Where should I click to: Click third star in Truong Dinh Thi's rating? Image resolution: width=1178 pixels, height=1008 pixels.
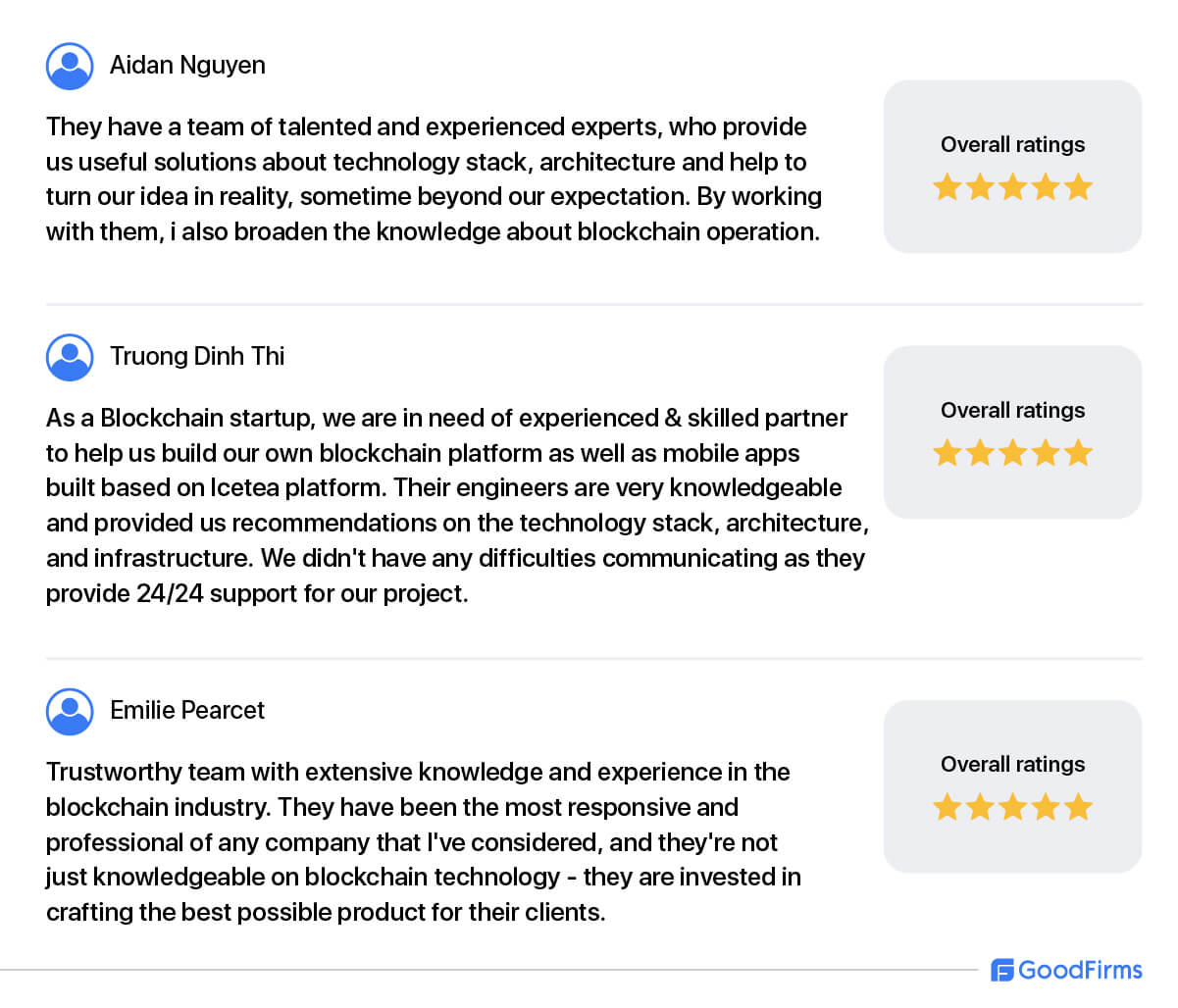coord(1012,452)
